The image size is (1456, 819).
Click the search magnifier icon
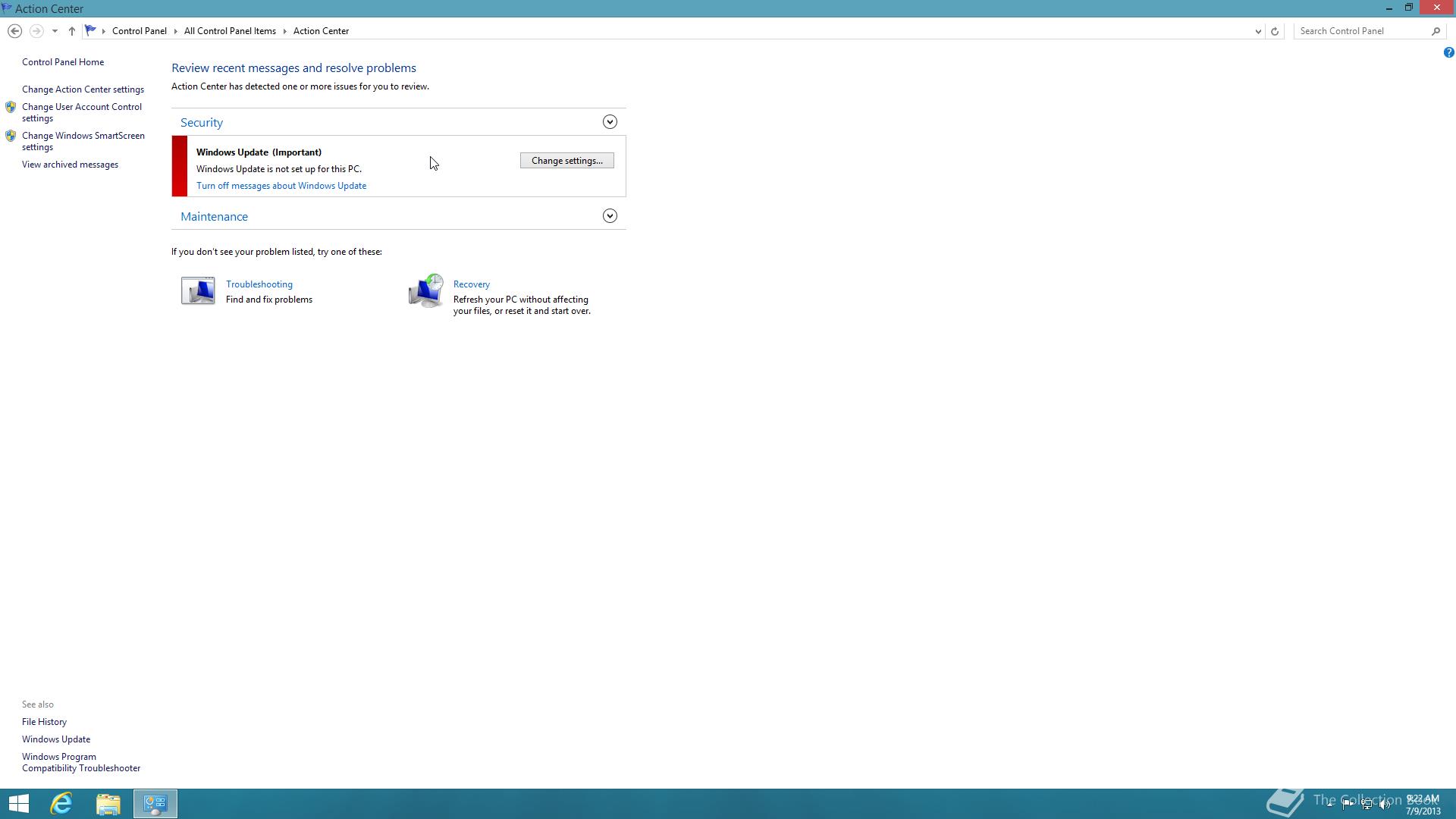pyautogui.click(x=1436, y=31)
